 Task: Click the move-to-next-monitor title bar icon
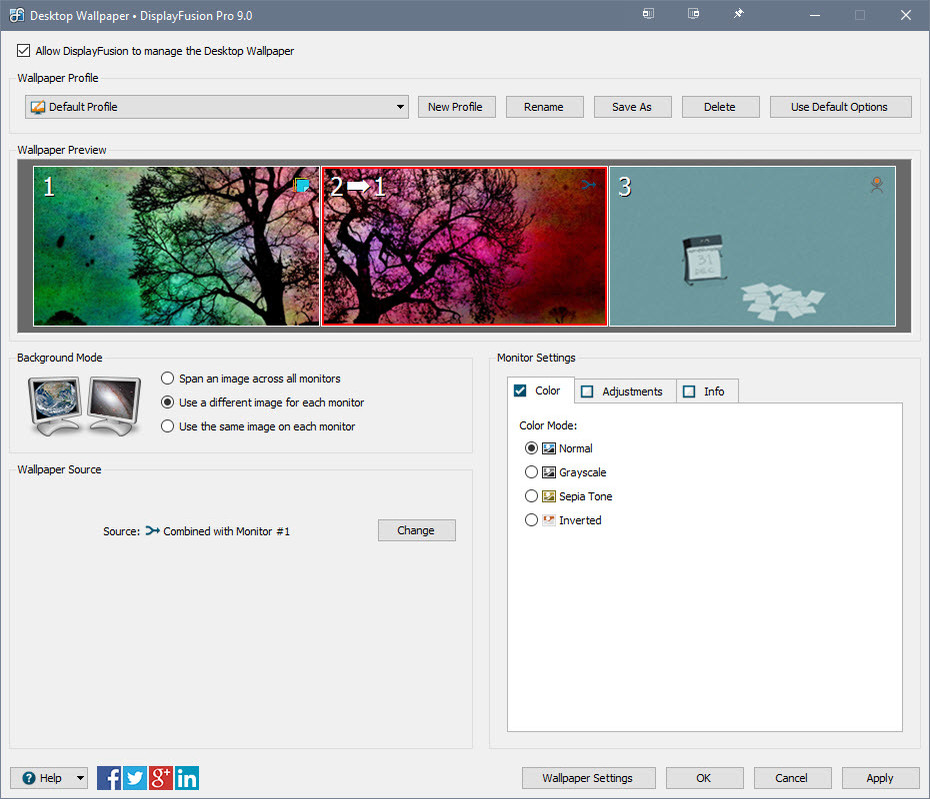(648, 15)
